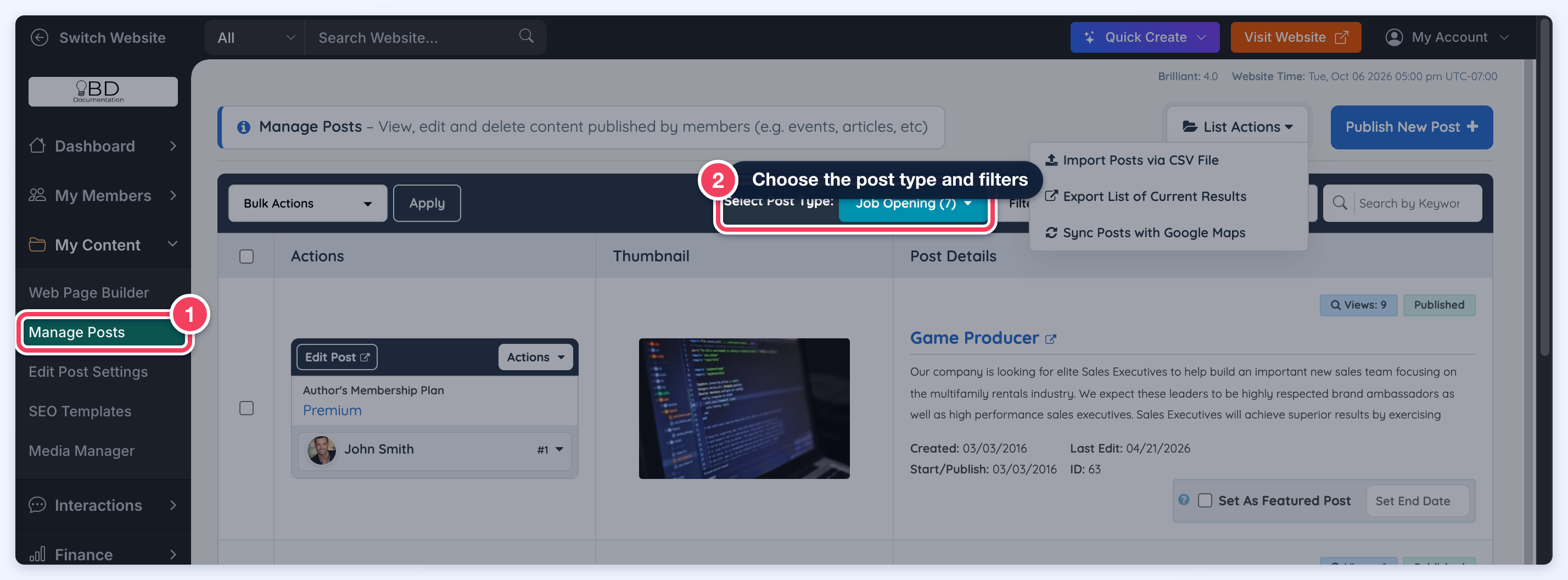Check the Game Producer row checkbox
The image size is (1568, 580).
pos(247,408)
